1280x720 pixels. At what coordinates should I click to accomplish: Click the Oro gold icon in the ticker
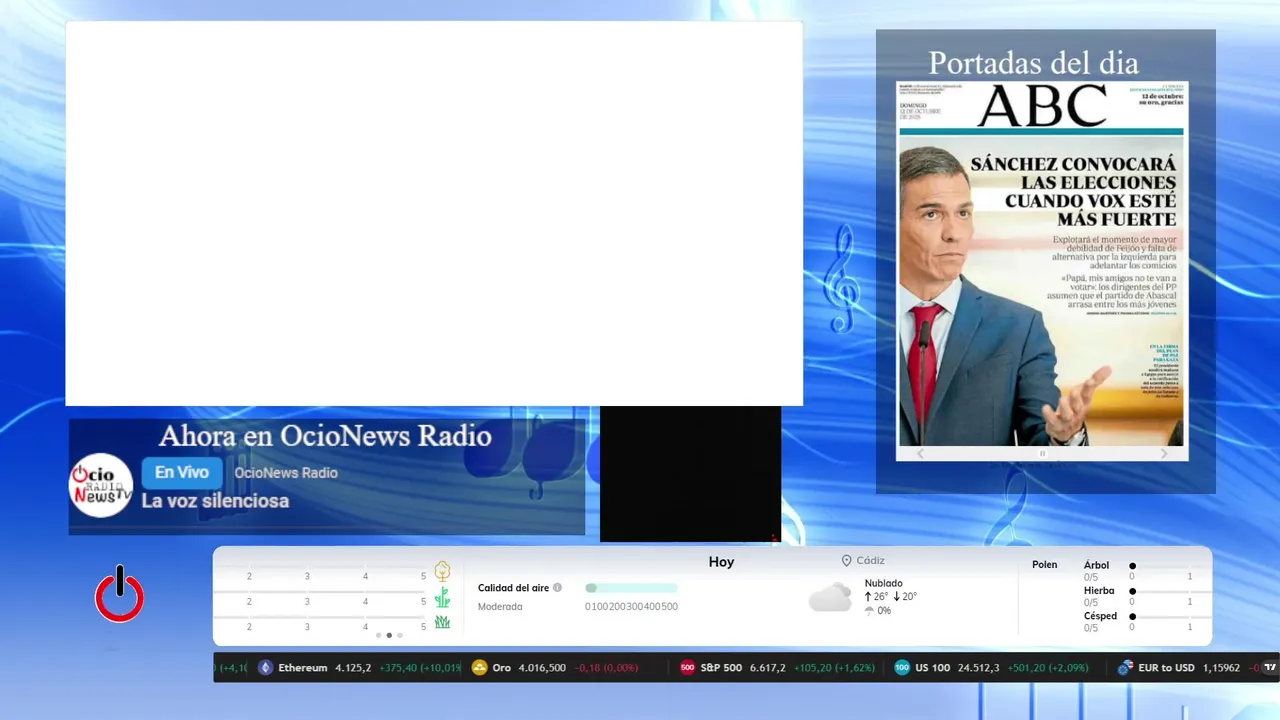479,668
